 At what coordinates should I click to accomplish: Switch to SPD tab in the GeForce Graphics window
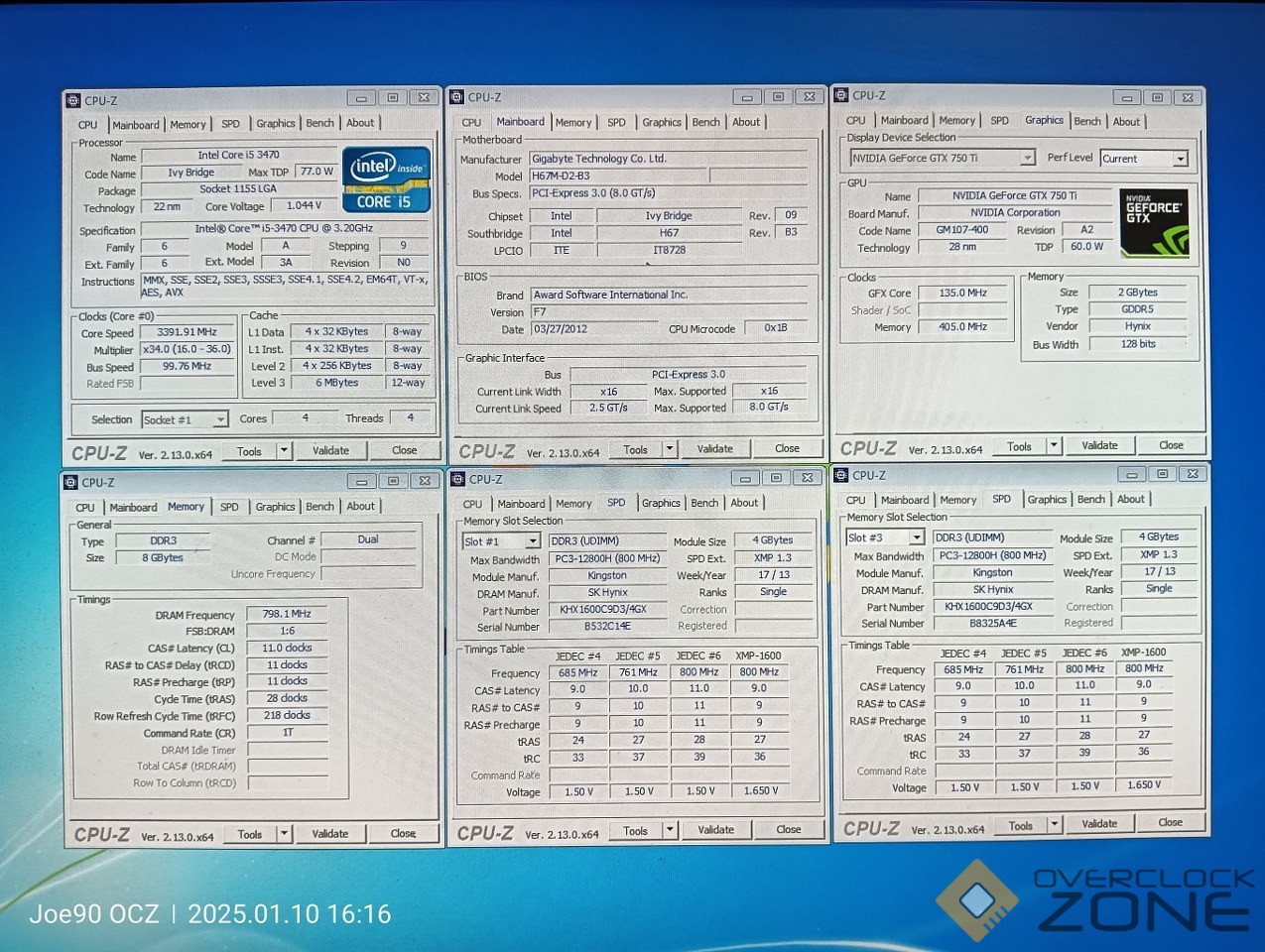click(x=999, y=121)
